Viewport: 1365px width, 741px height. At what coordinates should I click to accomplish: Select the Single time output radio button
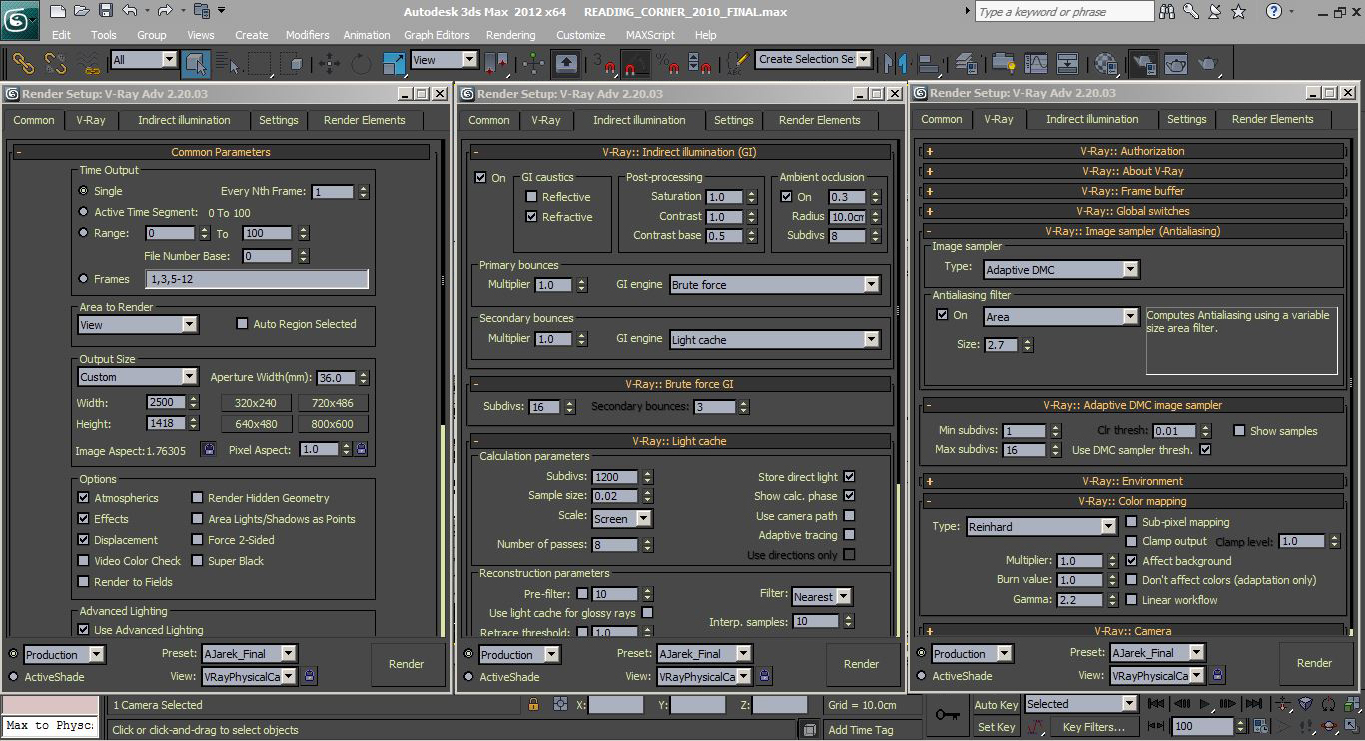tap(83, 190)
